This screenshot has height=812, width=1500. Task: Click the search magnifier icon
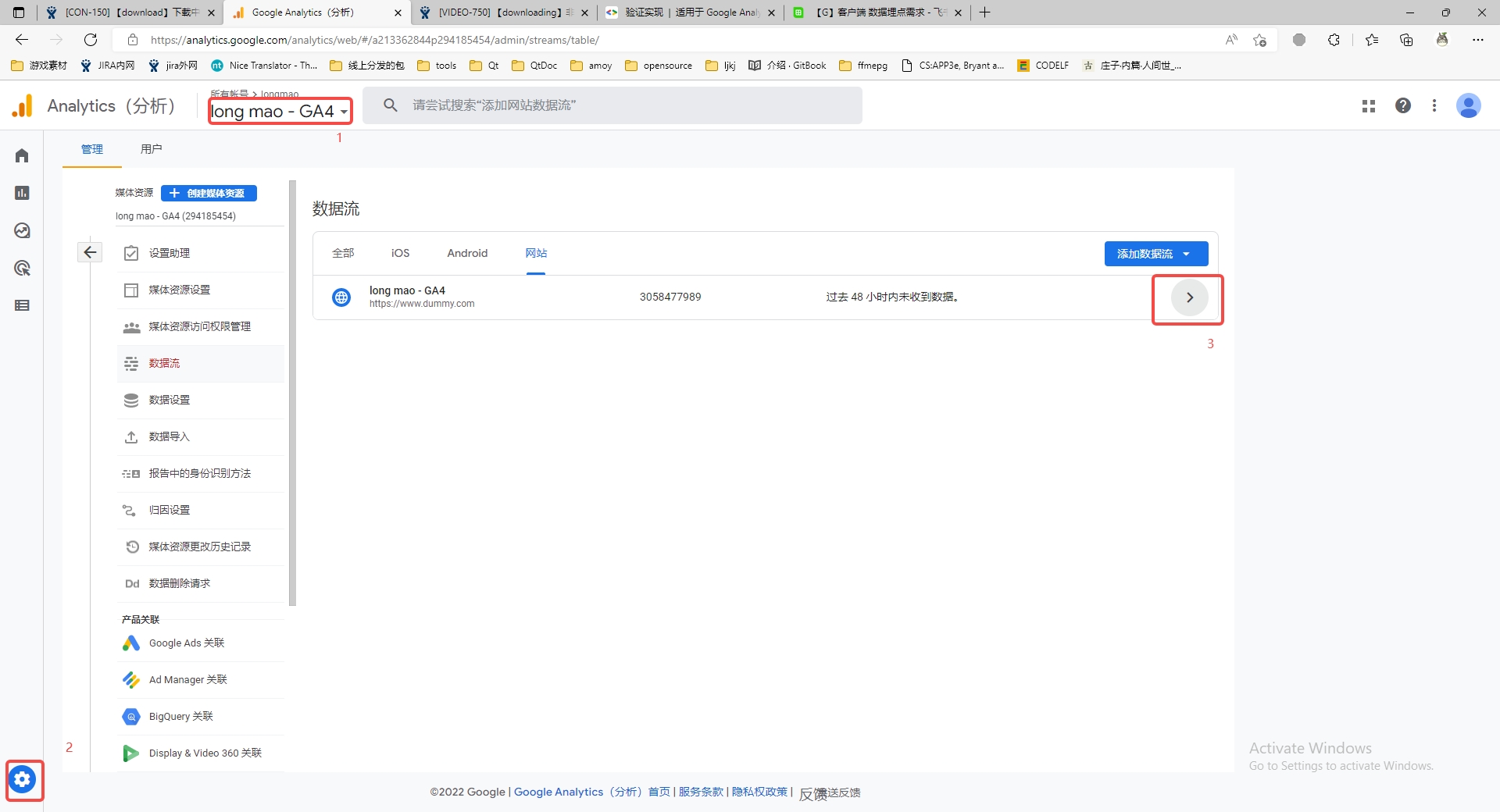(x=391, y=105)
